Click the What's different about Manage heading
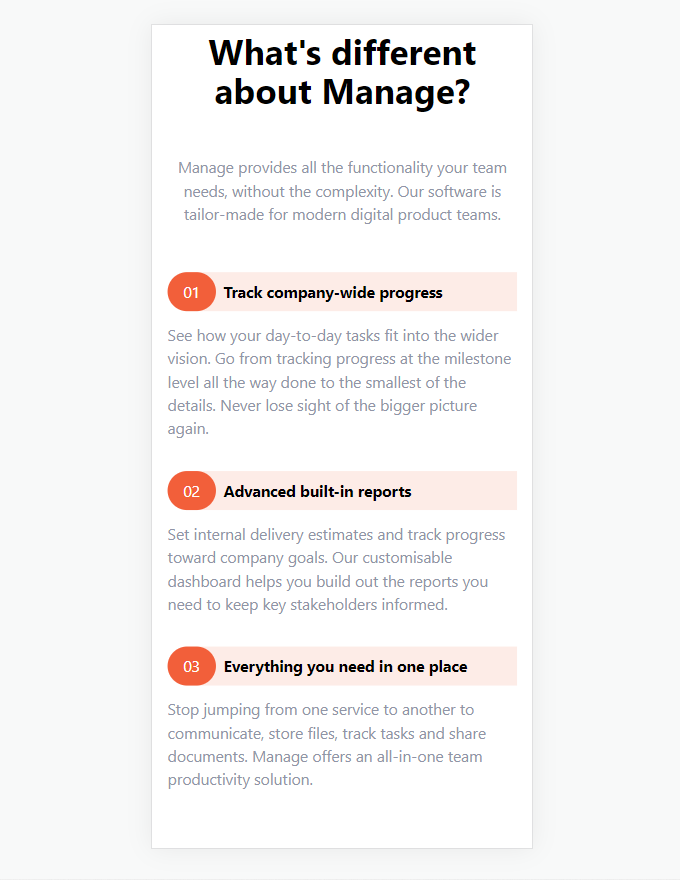This screenshot has height=880, width=680. pos(341,72)
